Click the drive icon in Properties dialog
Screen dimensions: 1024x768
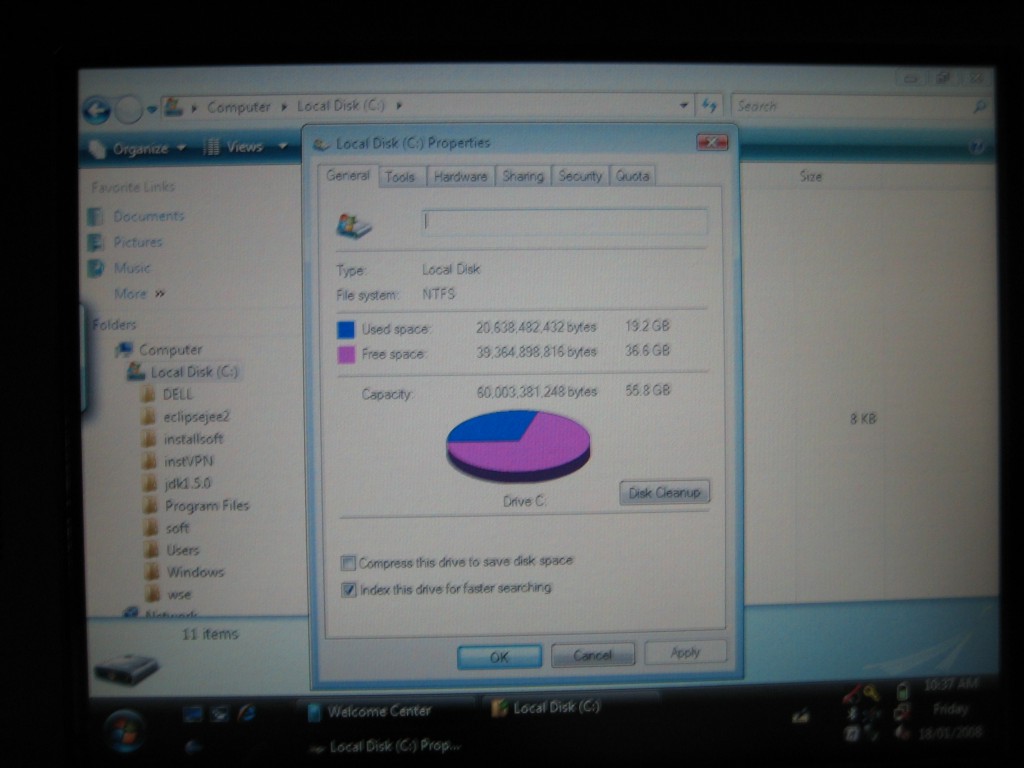353,226
